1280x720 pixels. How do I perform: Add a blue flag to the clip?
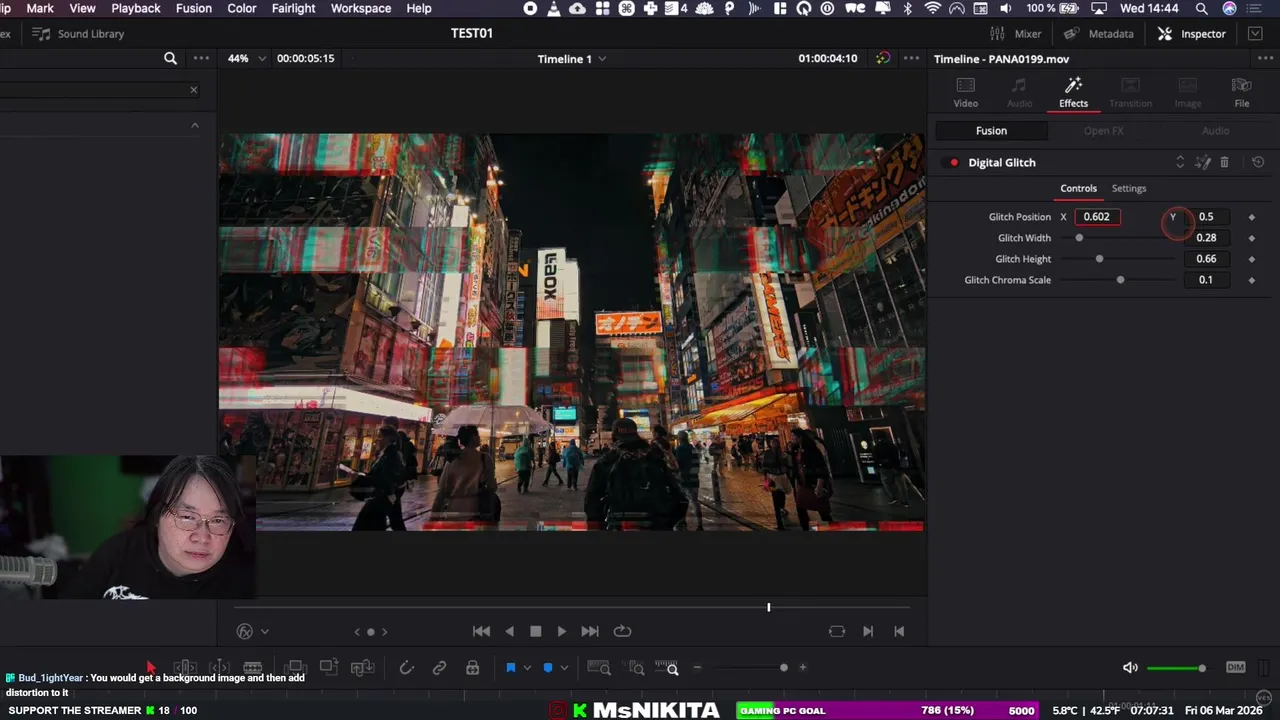coord(510,668)
